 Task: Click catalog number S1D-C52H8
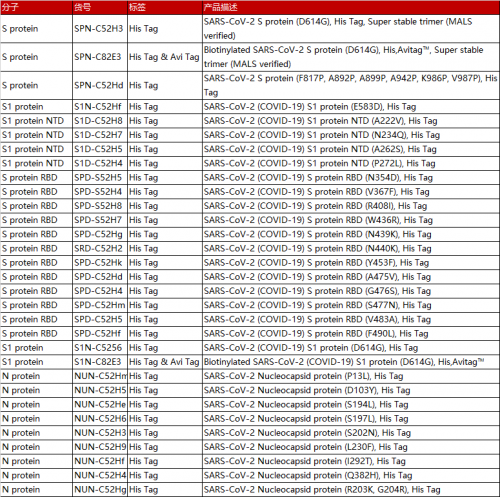[98, 121]
